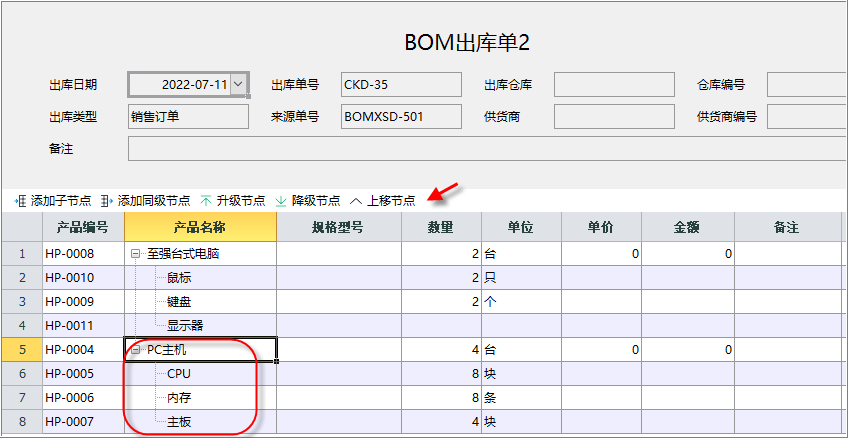Select the CPU tree row
The height and width of the screenshot is (438, 848).
[x=179, y=374]
